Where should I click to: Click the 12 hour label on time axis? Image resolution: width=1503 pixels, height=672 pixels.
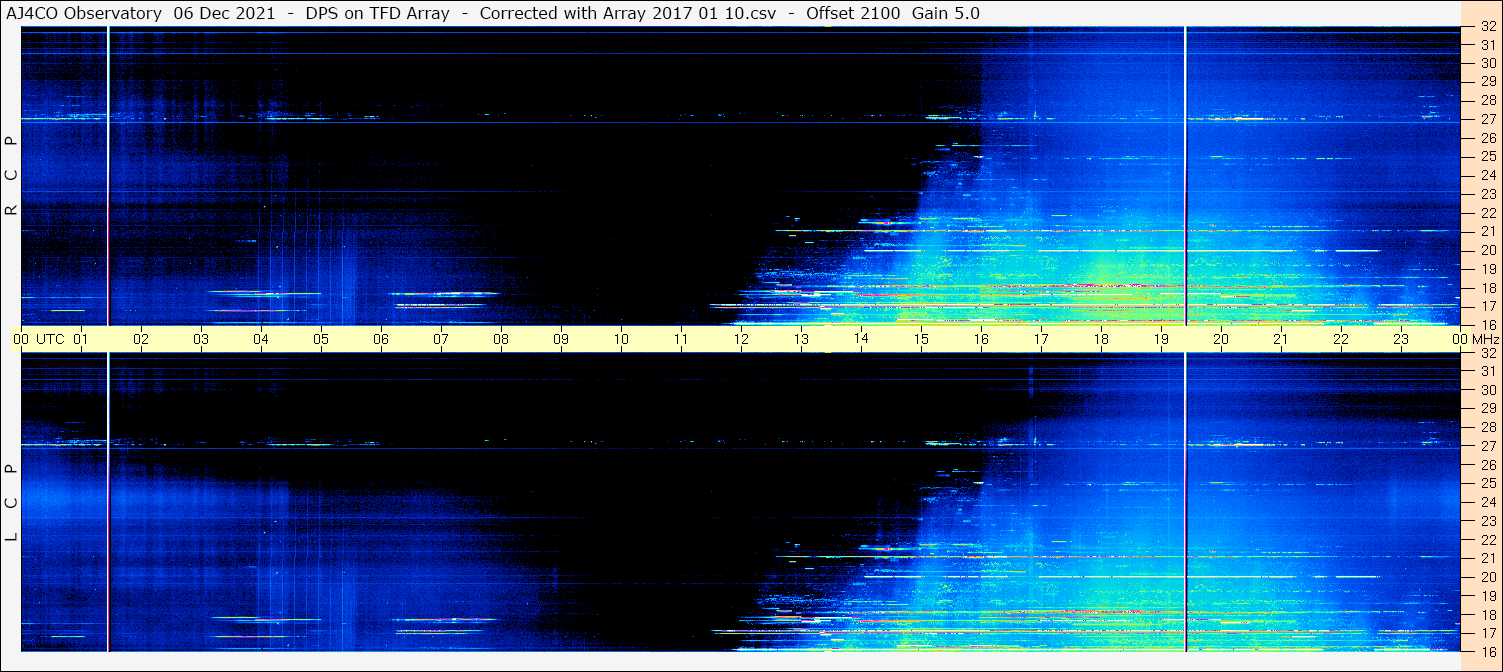coord(741,340)
